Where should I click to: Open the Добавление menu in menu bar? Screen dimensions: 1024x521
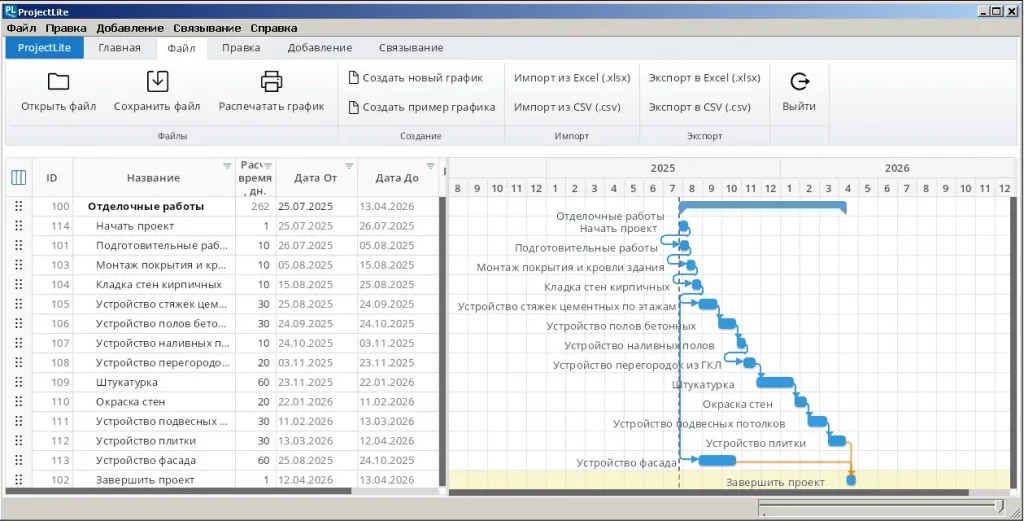[x=130, y=28]
